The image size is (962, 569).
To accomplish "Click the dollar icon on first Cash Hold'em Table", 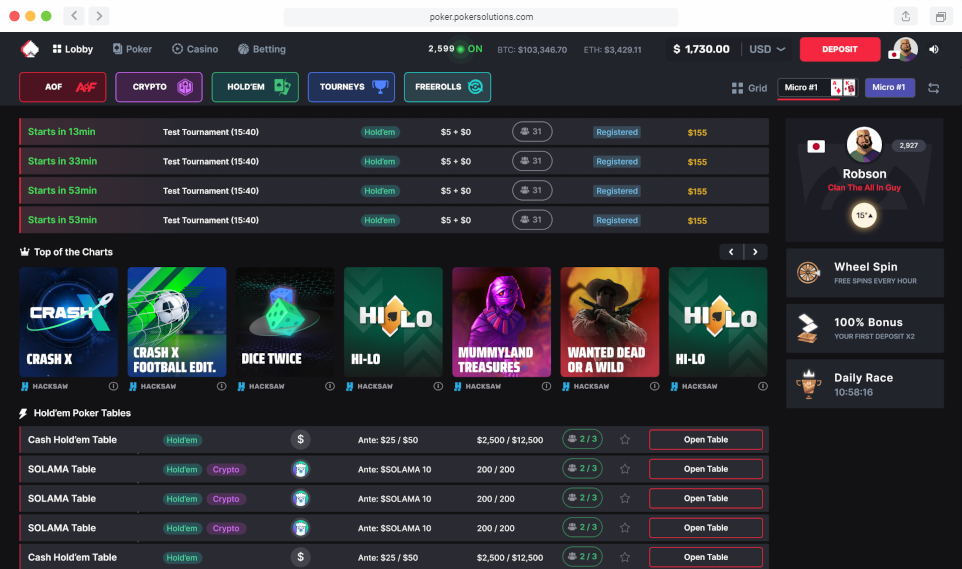I will click(x=300, y=439).
